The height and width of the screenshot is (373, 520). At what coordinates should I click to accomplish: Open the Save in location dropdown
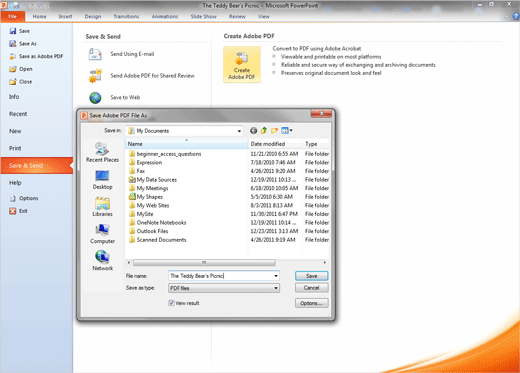[239, 131]
